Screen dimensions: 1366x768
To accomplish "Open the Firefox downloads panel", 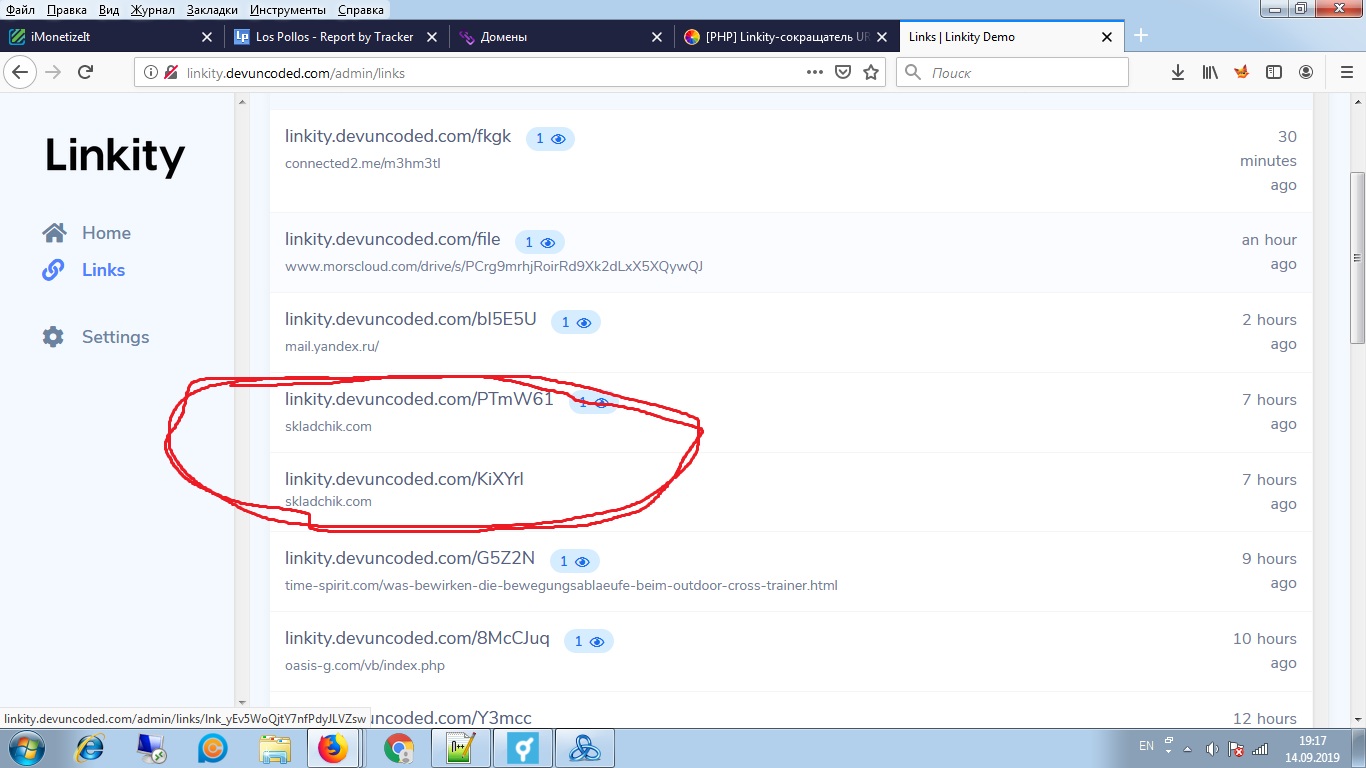I will pos(1178,72).
